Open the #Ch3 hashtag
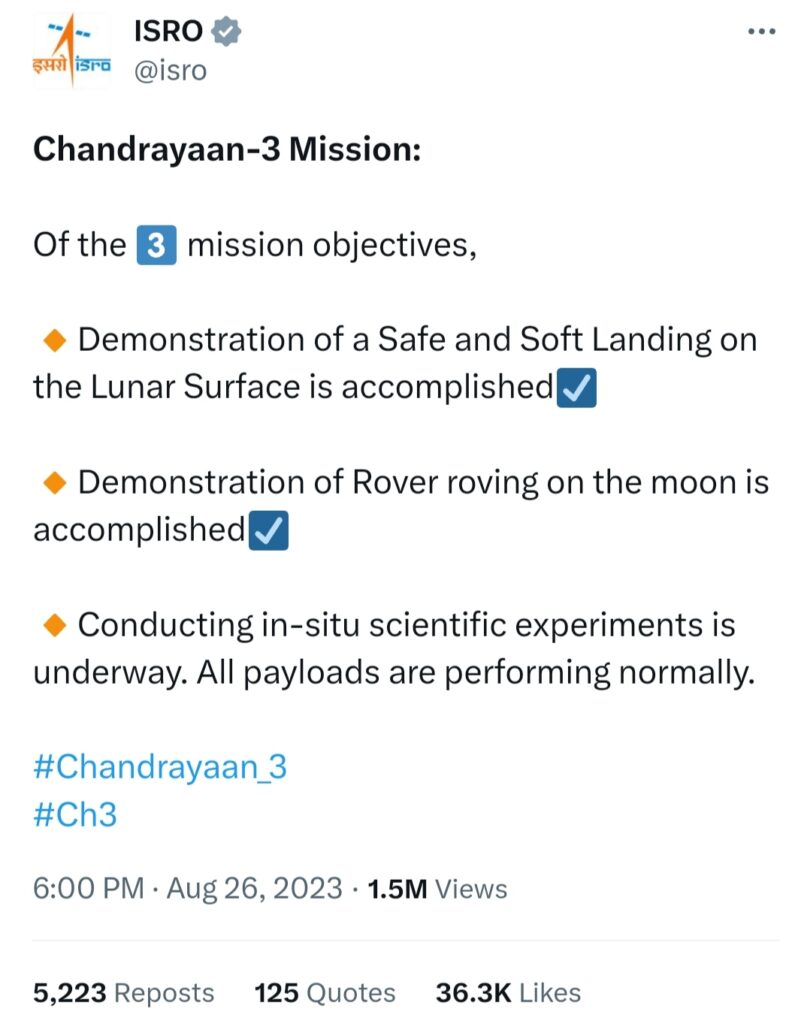The width and height of the screenshot is (798, 1024). click(75, 815)
